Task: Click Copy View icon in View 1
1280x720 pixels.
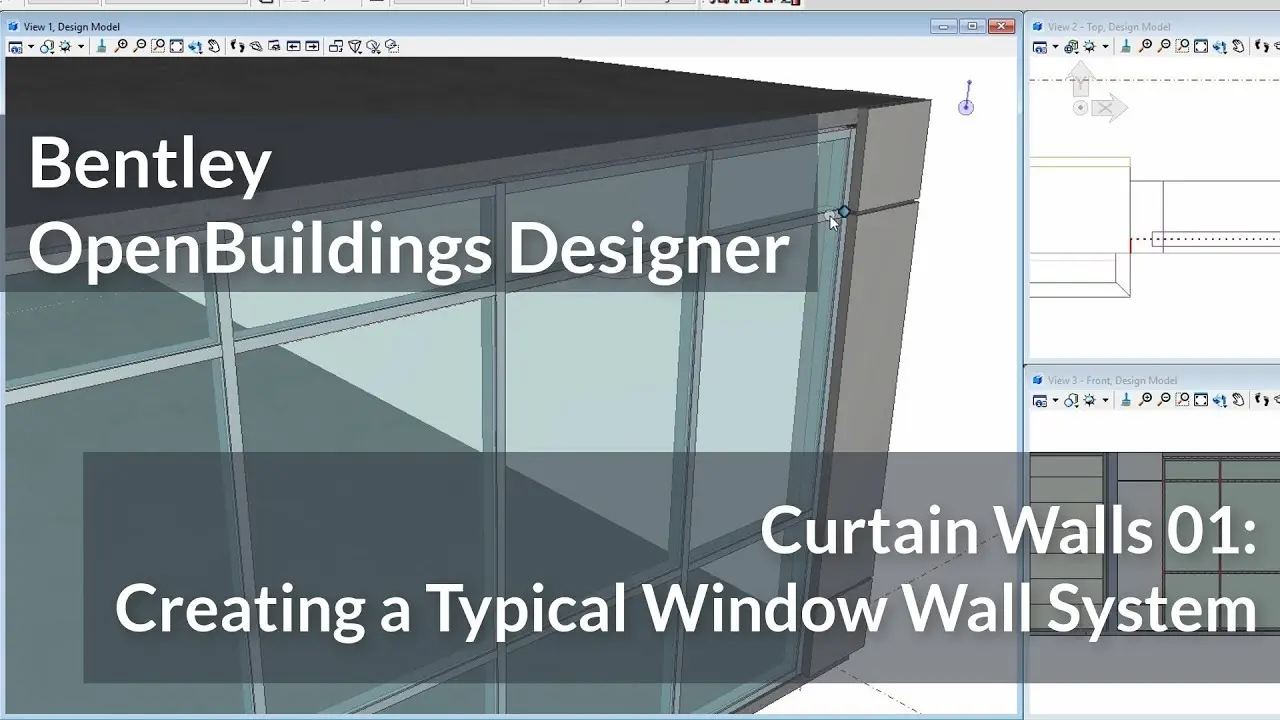Action: [336, 46]
